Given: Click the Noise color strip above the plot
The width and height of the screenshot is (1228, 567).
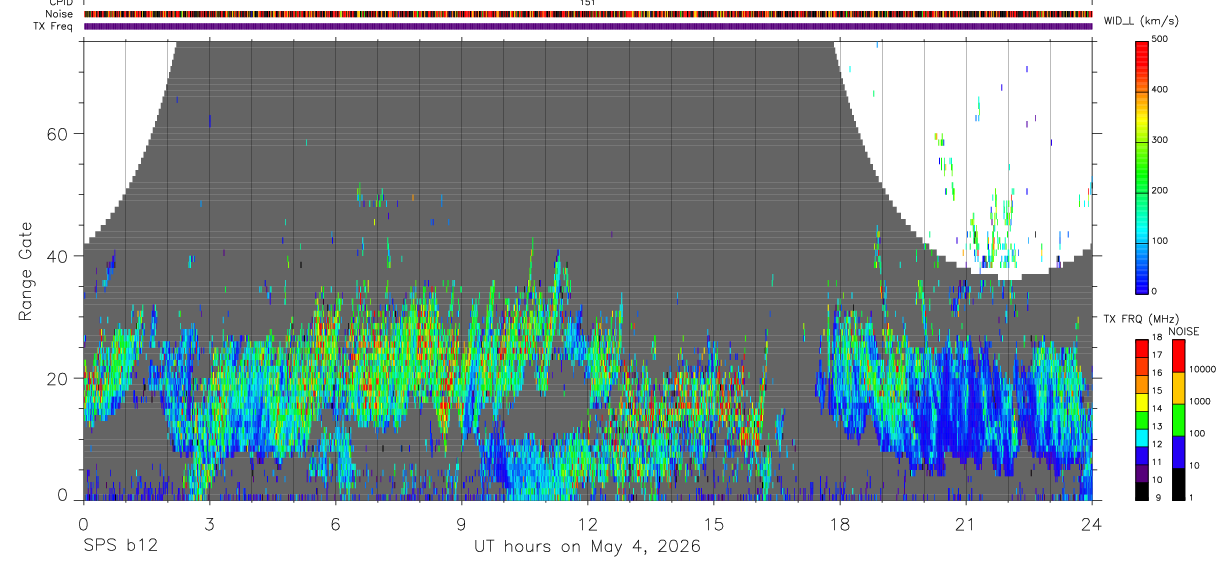Looking at the screenshot, I should [x=588, y=14].
